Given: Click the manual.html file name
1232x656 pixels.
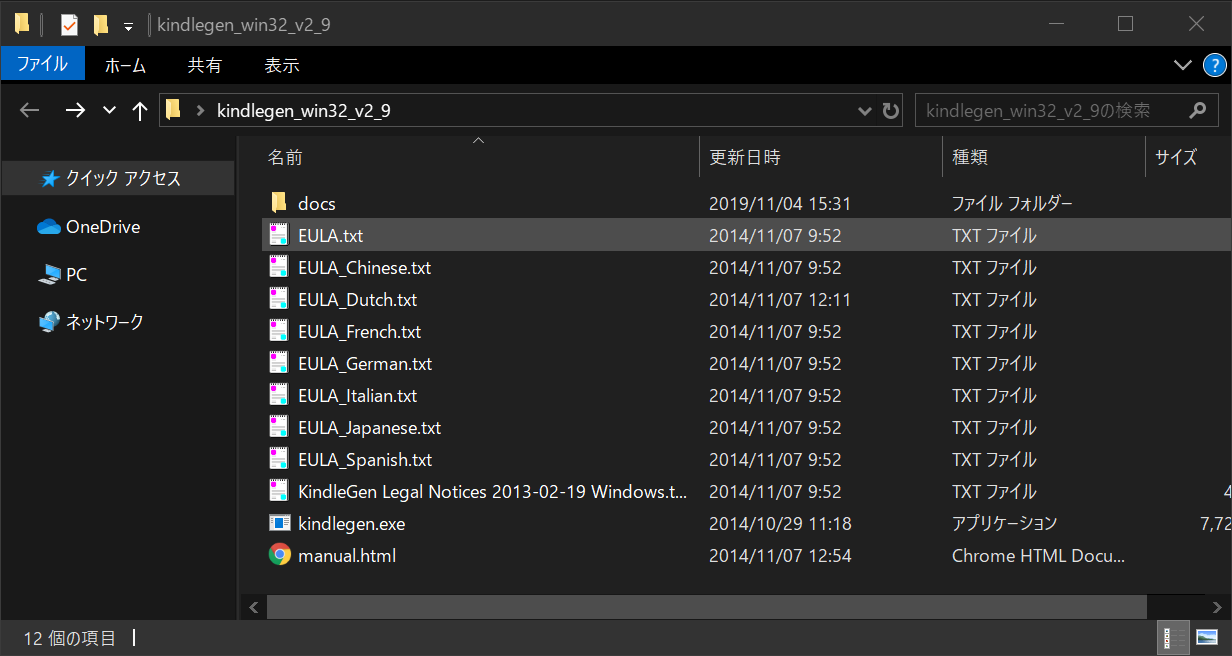Looking at the screenshot, I should (x=347, y=556).
